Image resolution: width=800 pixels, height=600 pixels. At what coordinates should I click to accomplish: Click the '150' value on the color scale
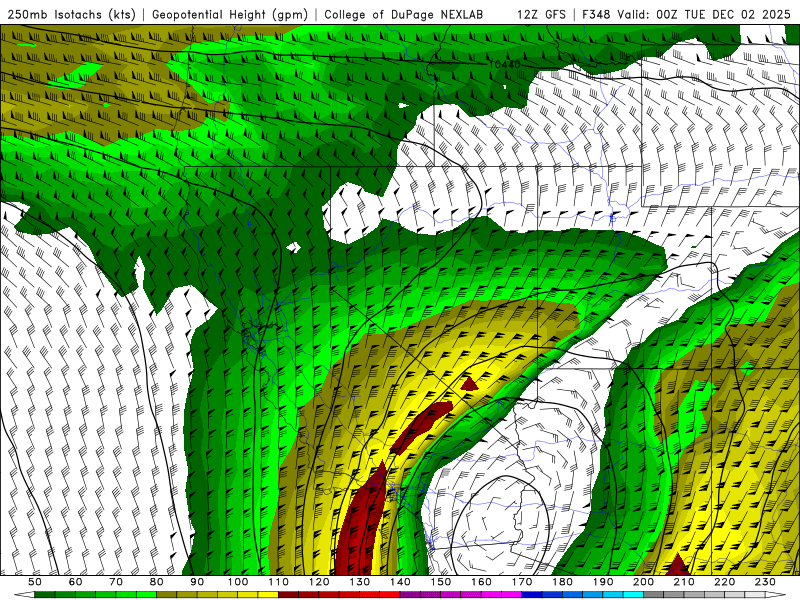(x=441, y=582)
